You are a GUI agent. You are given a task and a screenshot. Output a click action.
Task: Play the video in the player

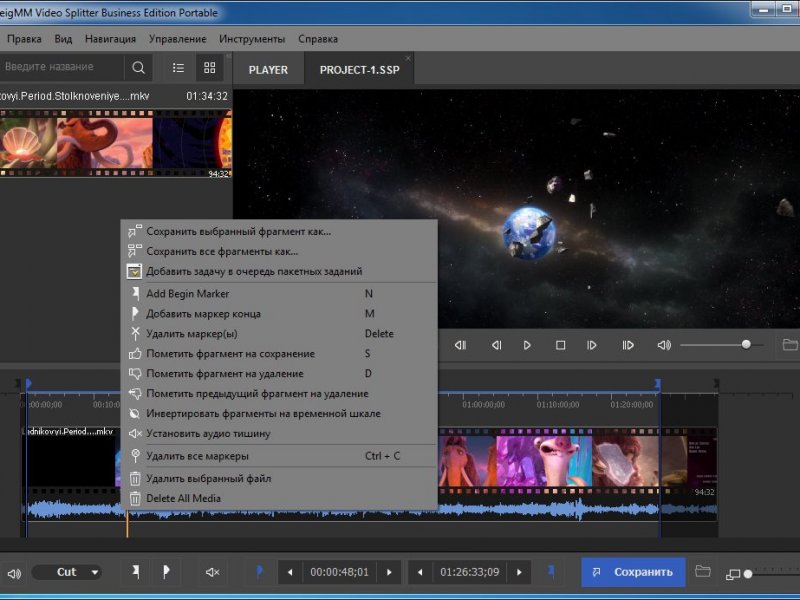click(527, 345)
